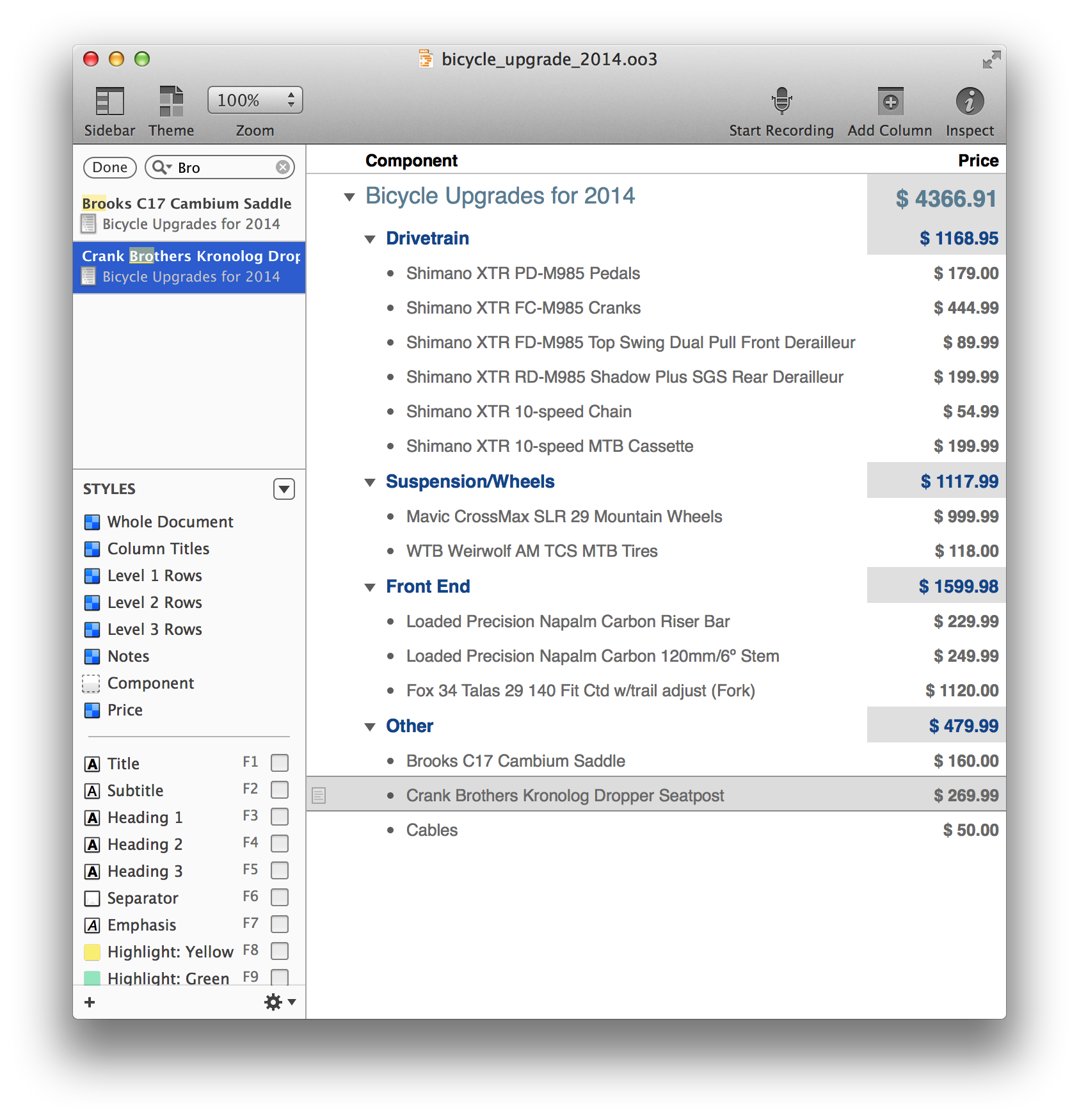Viewport: 1079px width, 1120px height.
Task: Click the plus icon to add a style
Action: (x=90, y=1002)
